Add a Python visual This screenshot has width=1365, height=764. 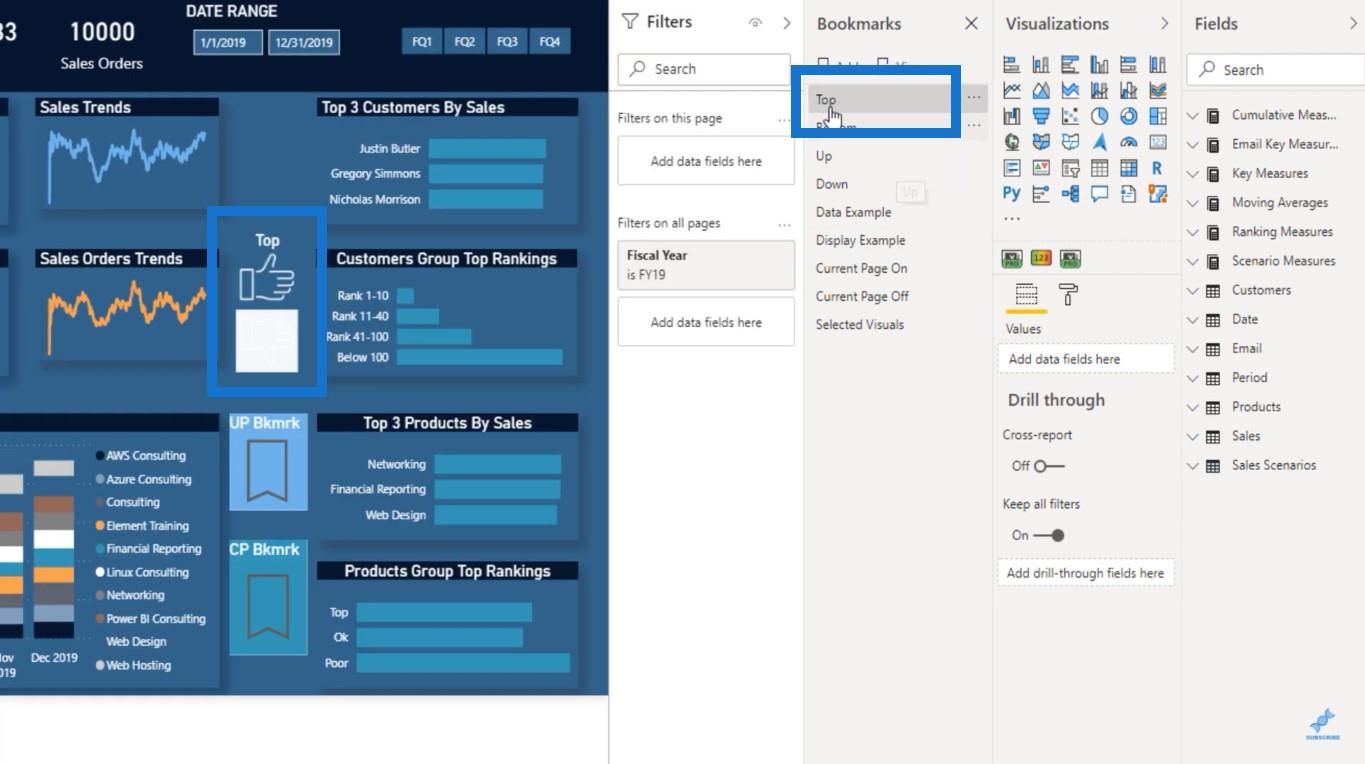pyautogui.click(x=1012, y=194)
